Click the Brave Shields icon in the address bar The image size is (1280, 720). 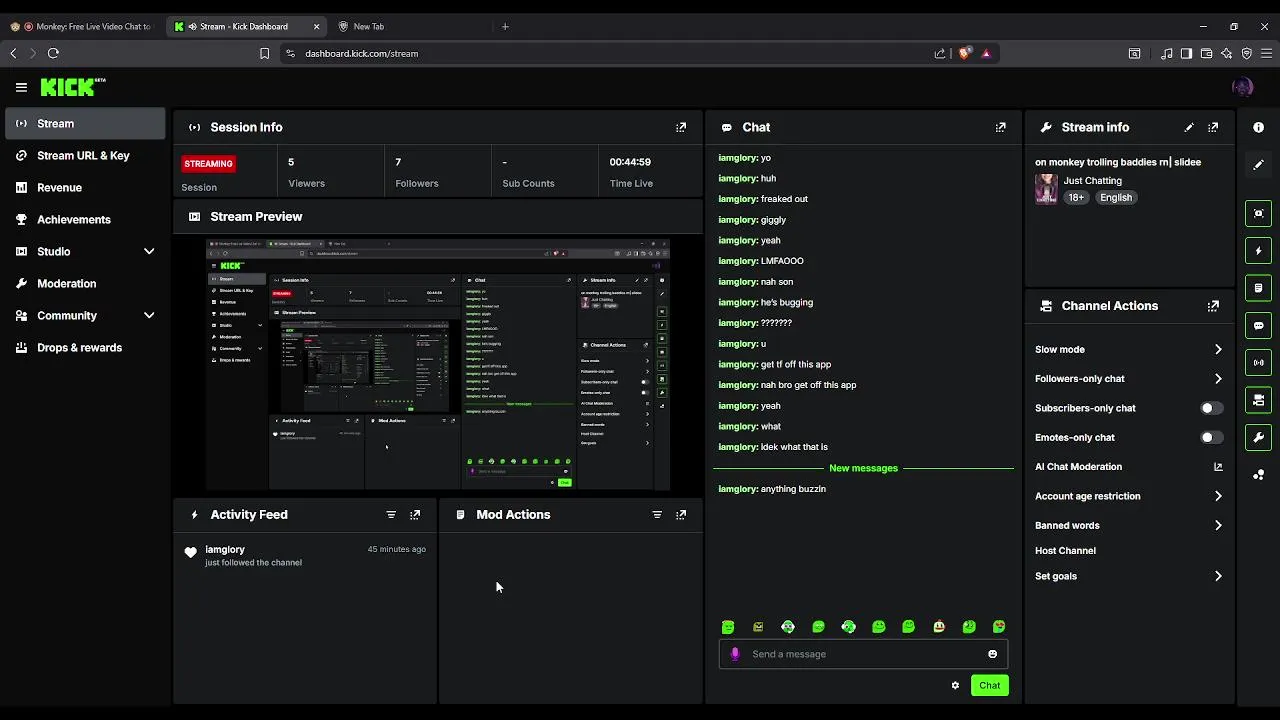pyautogui.click(x=964, y=53)
